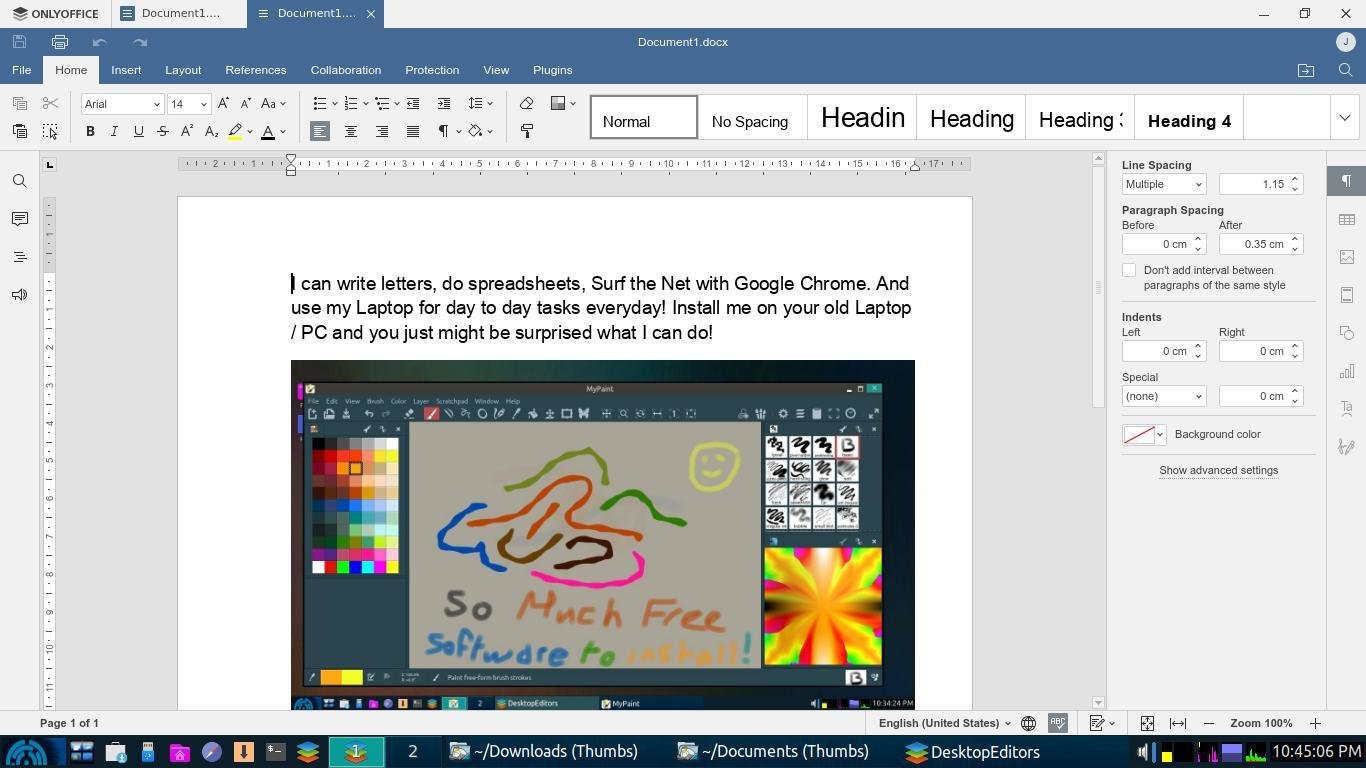Screen dimensions: 1366x768
Task: Toggle Fit to Page view
Action: (x=1147, y=723)
